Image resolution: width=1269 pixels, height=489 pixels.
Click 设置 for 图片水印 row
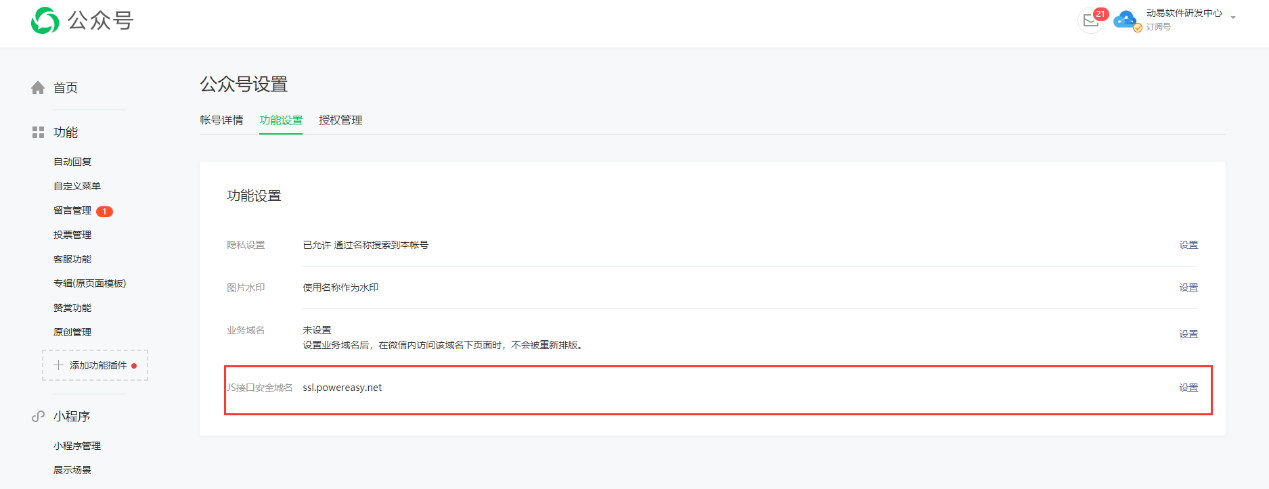tap(1188, 287)
